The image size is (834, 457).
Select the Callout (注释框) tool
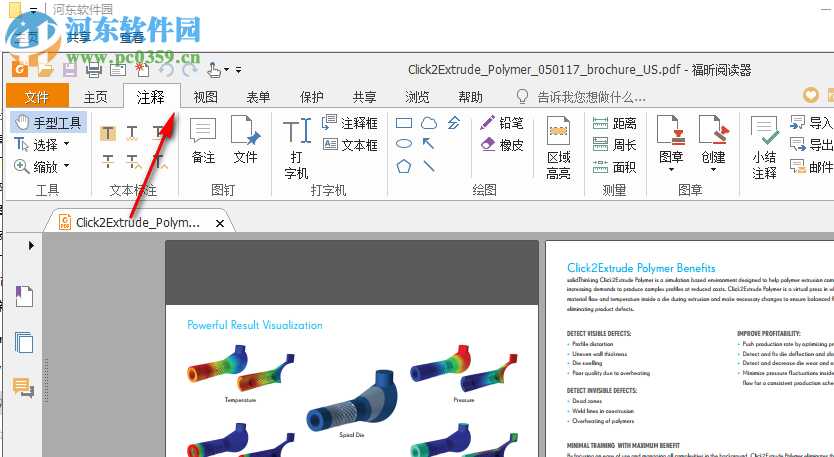pyautogui.click(x=350, y=123)
